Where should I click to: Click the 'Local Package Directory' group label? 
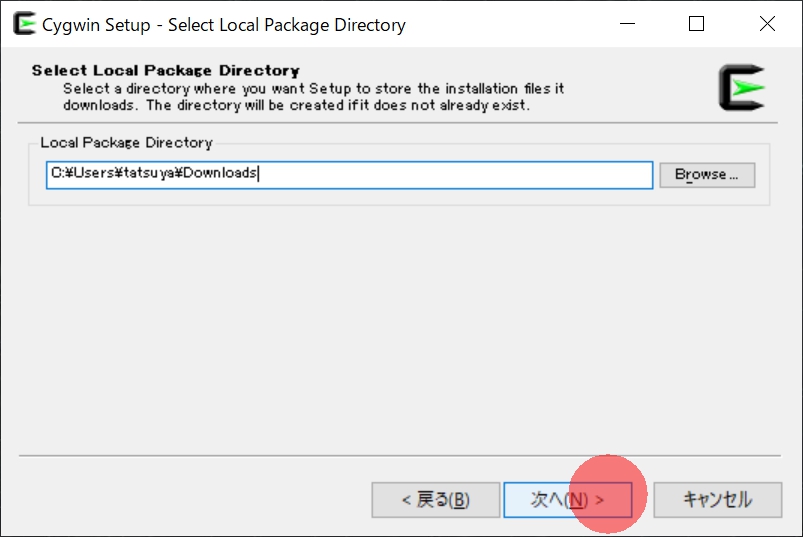126,142
